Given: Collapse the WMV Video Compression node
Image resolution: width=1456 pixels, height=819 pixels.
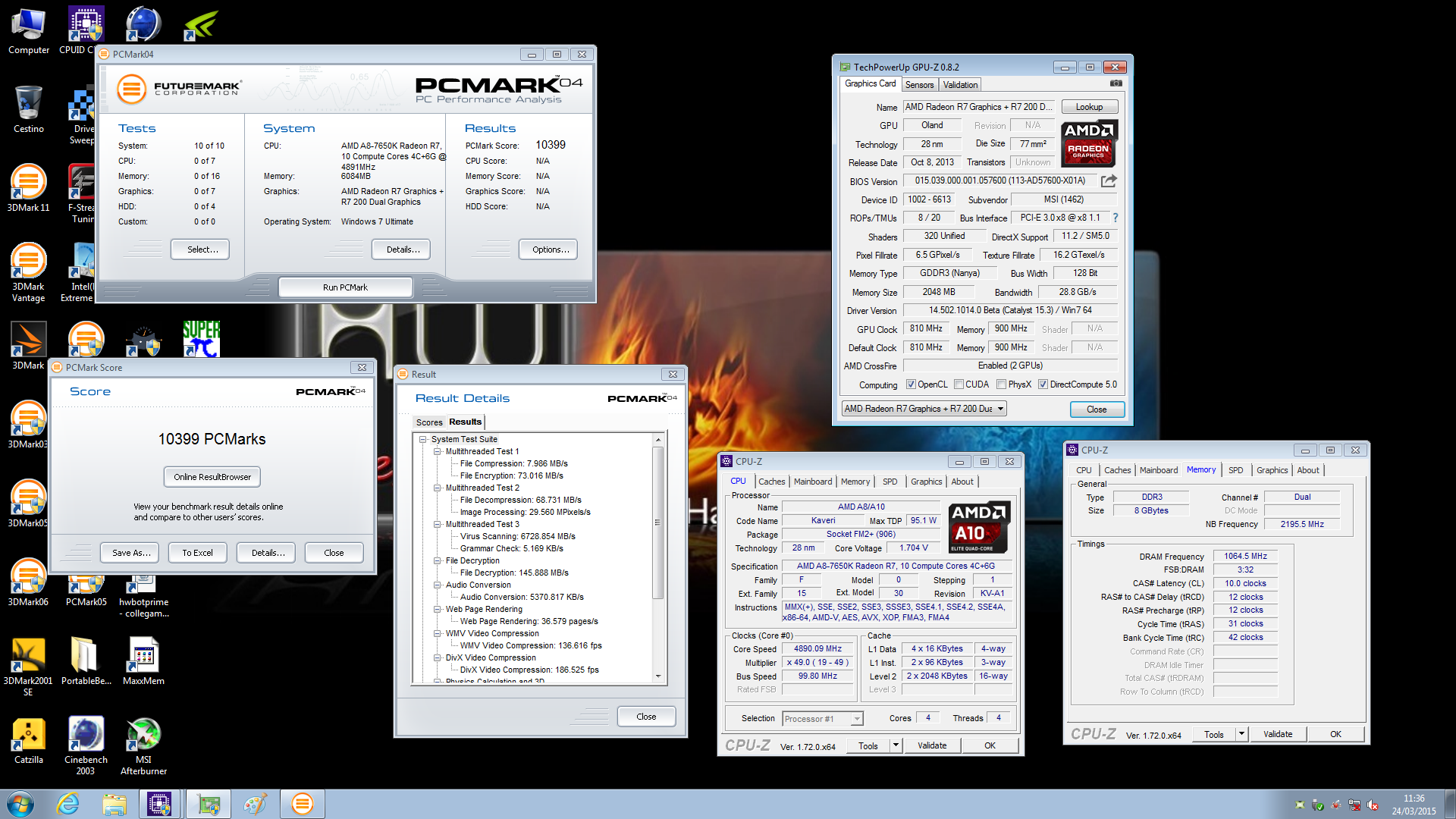Looking at the screenshot, I should tap(438, 633).
